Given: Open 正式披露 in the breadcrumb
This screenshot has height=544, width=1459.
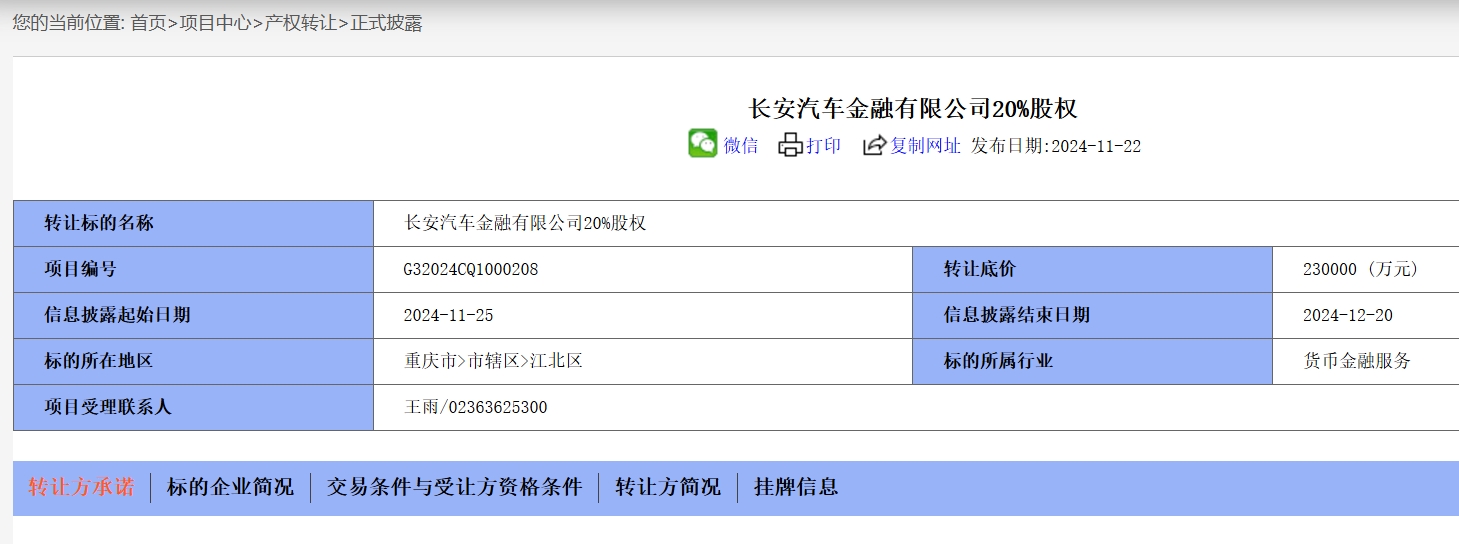Looking at the screenshot, I should (x=386, y=23).
